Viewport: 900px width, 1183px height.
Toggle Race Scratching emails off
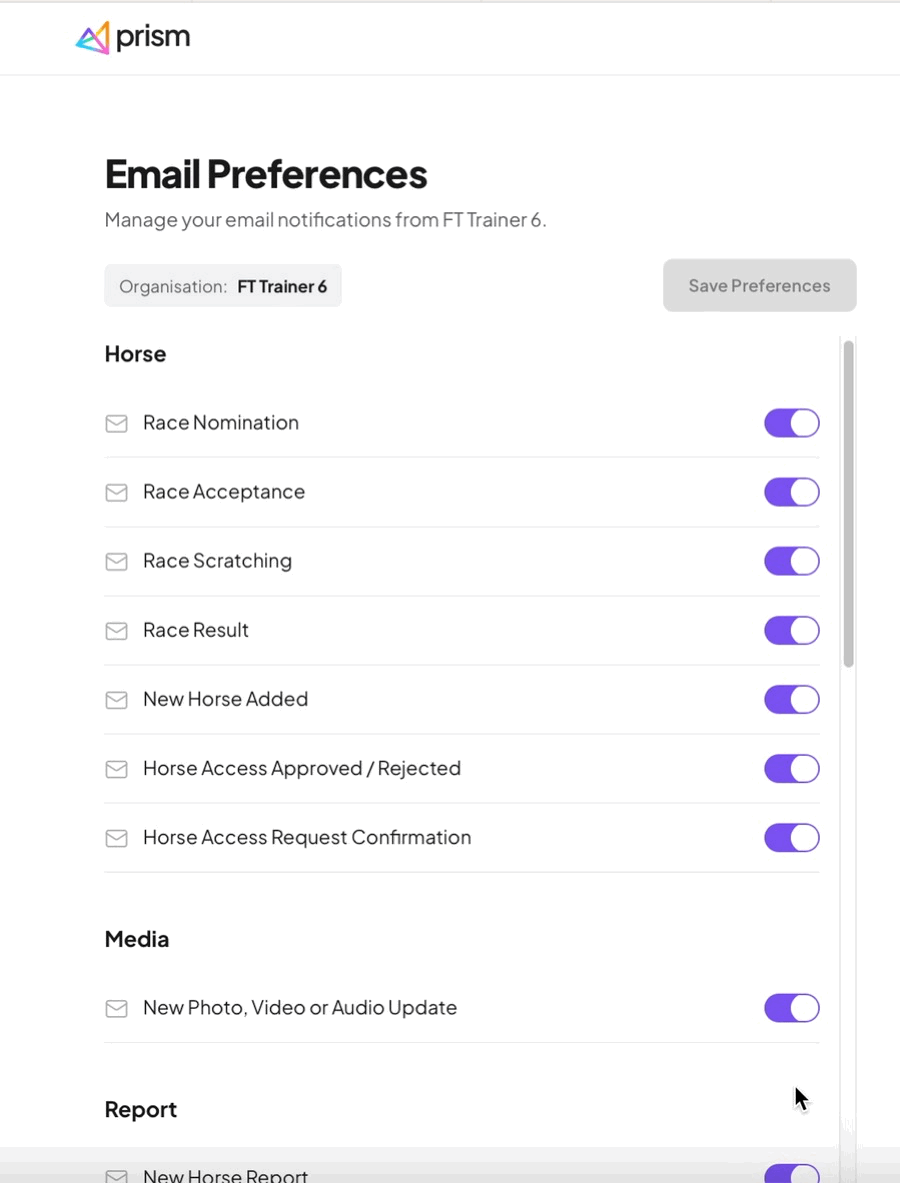791,561
